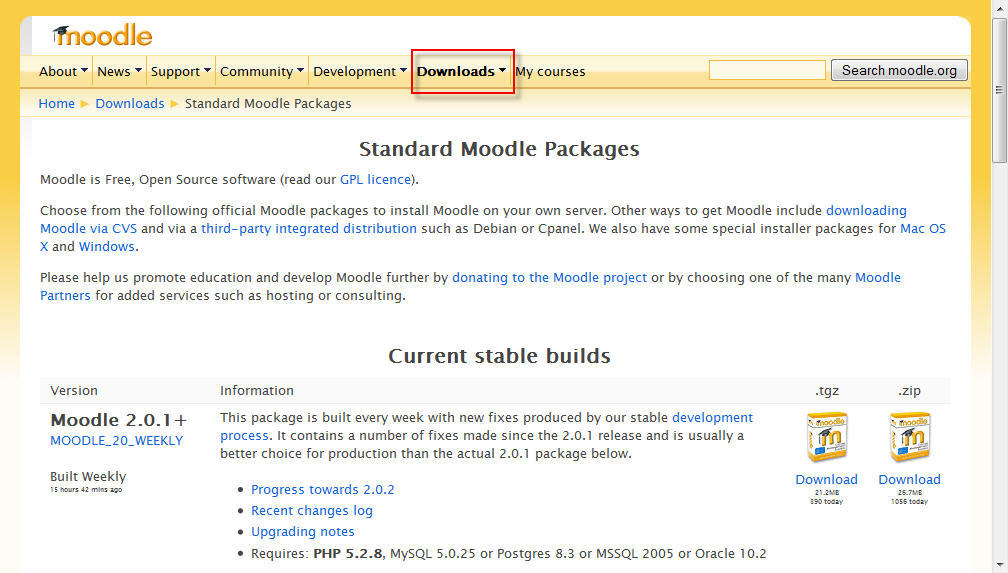1008x573 pixels.
Task: Open MOODLE_20_WEEKLY version link
Action: click(116, 440)
